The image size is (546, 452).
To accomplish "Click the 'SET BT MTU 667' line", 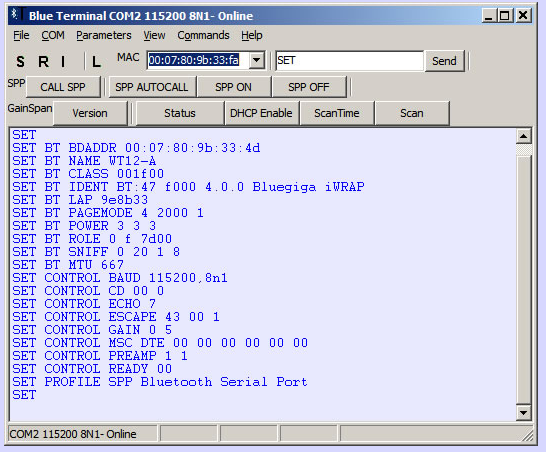I will pos(68,265).
